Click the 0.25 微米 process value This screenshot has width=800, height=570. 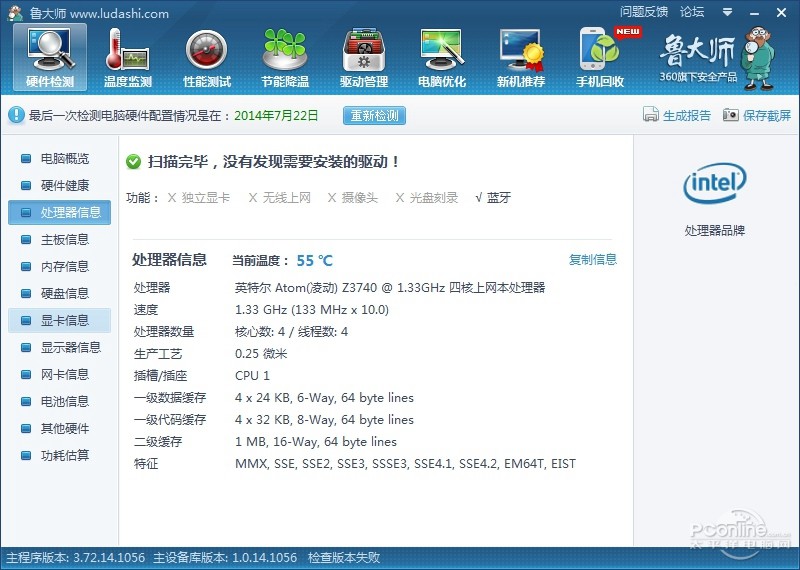tap(261, 354)
